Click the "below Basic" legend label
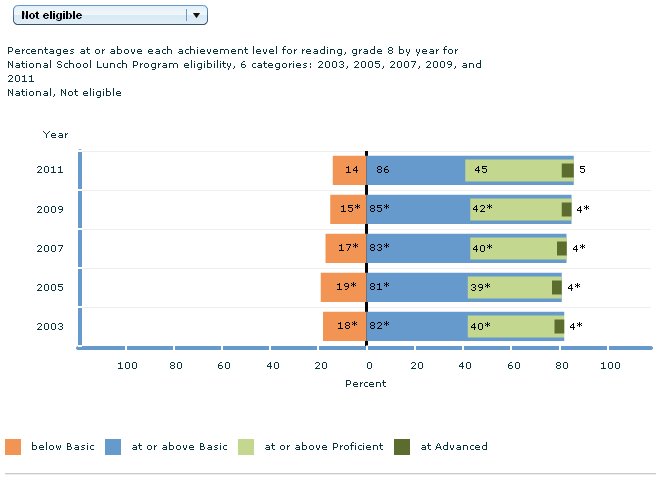The width and height of the screenshot is (656, 477). point(63,447)
